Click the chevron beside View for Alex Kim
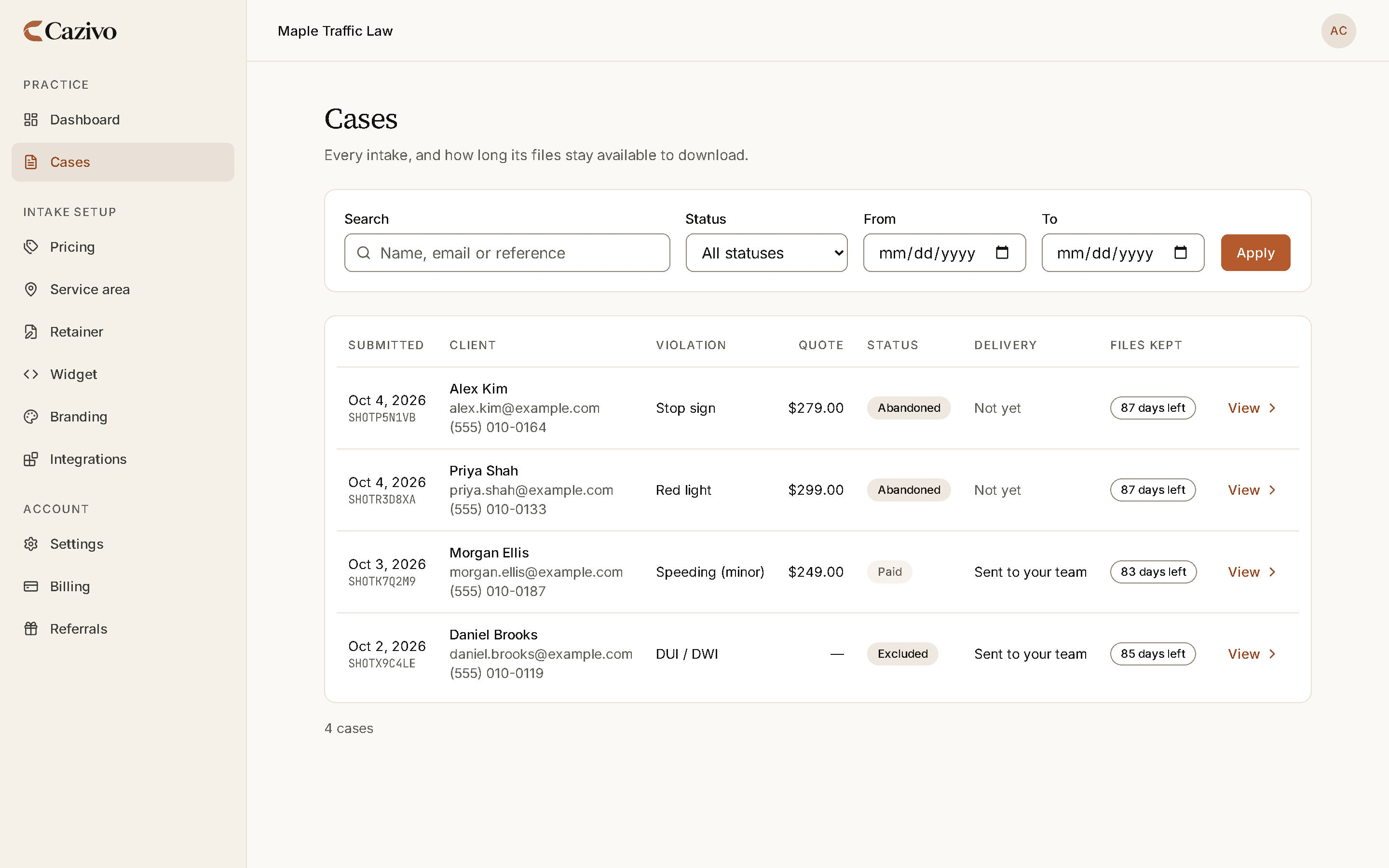The width and height of the screenshot is (1389, 868). 1272,408
